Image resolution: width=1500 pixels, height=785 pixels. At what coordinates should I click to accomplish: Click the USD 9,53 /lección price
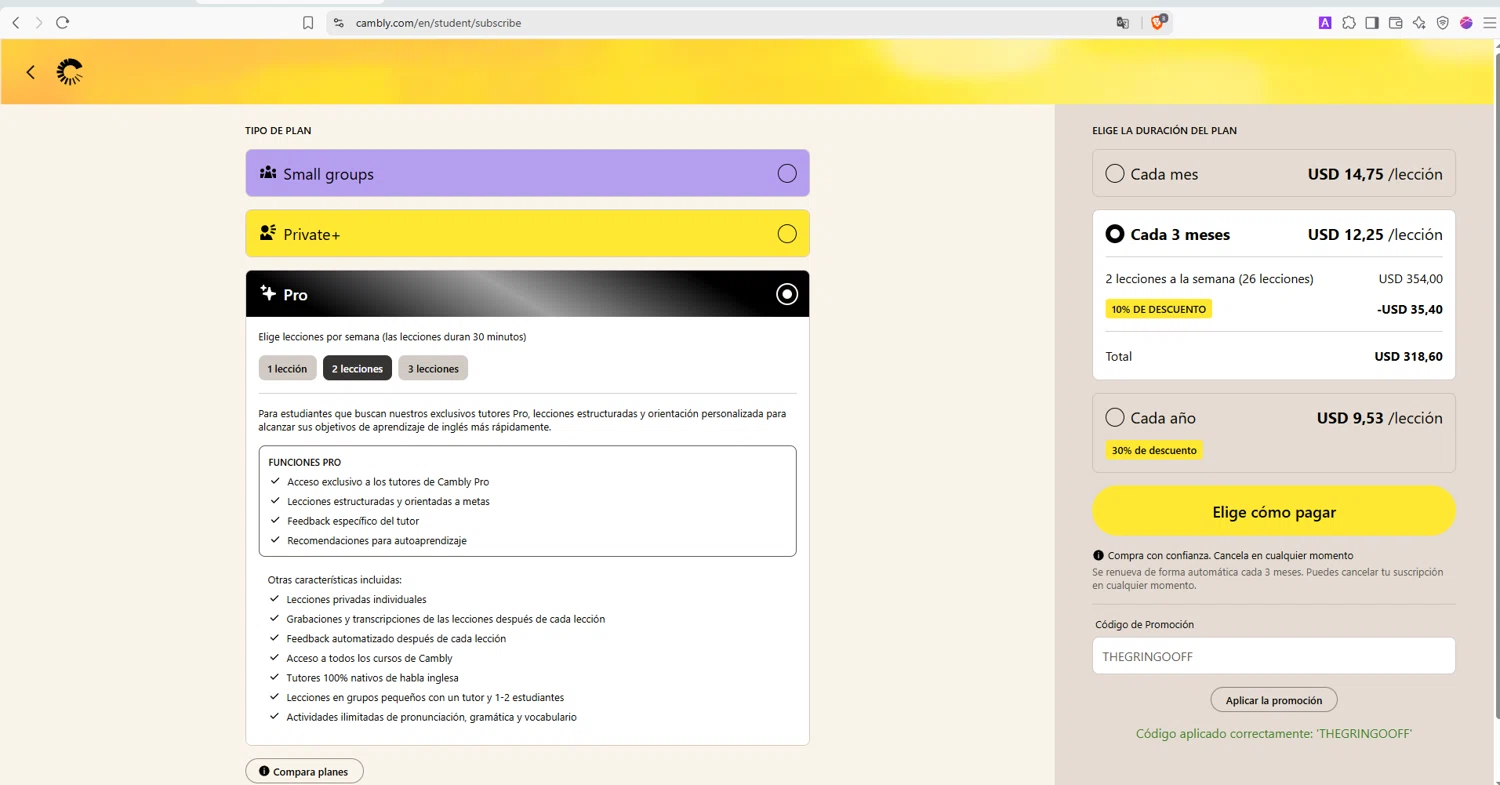coord(1379,418)
